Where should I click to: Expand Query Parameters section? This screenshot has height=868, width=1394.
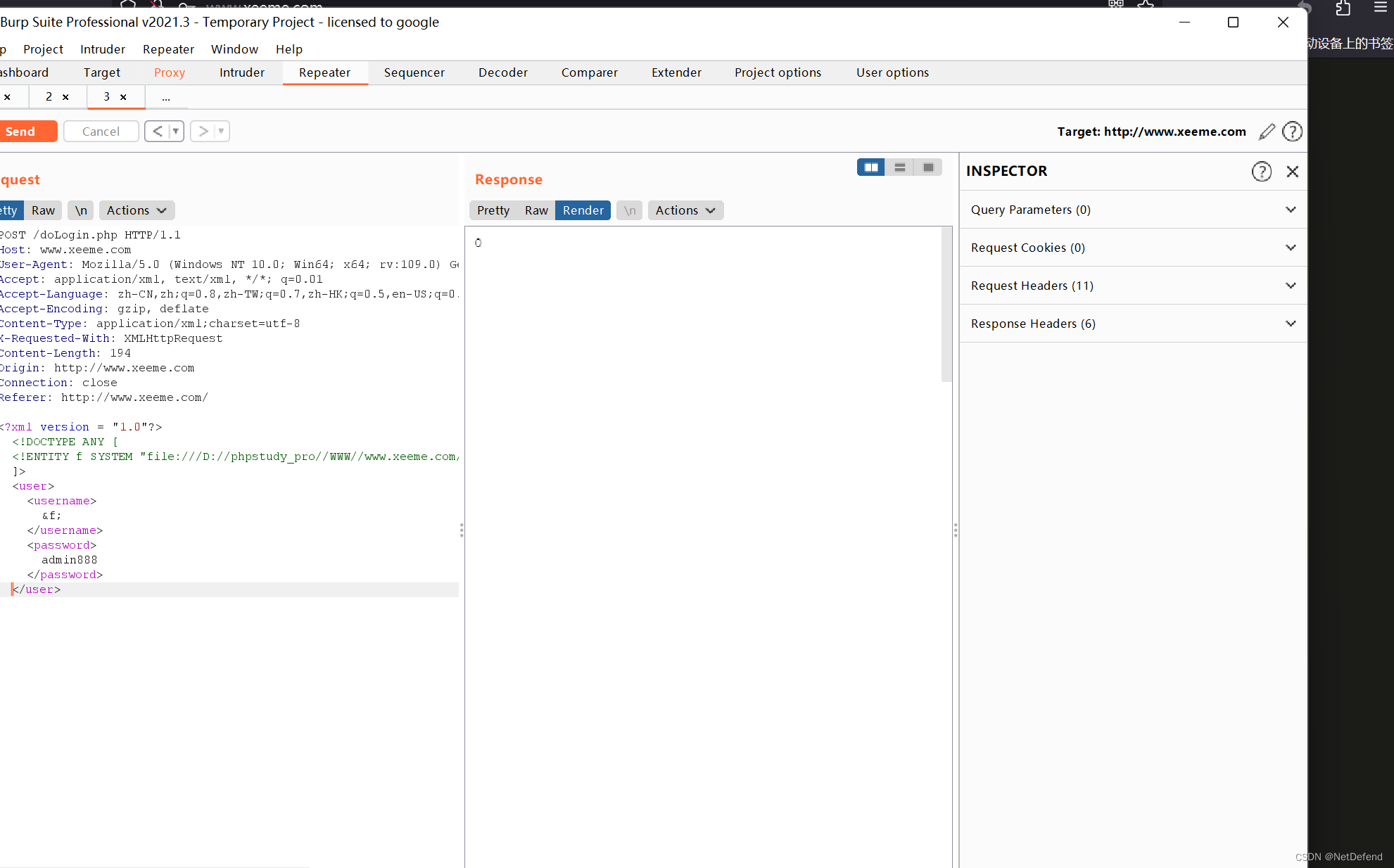click(x=1133, y=210)
